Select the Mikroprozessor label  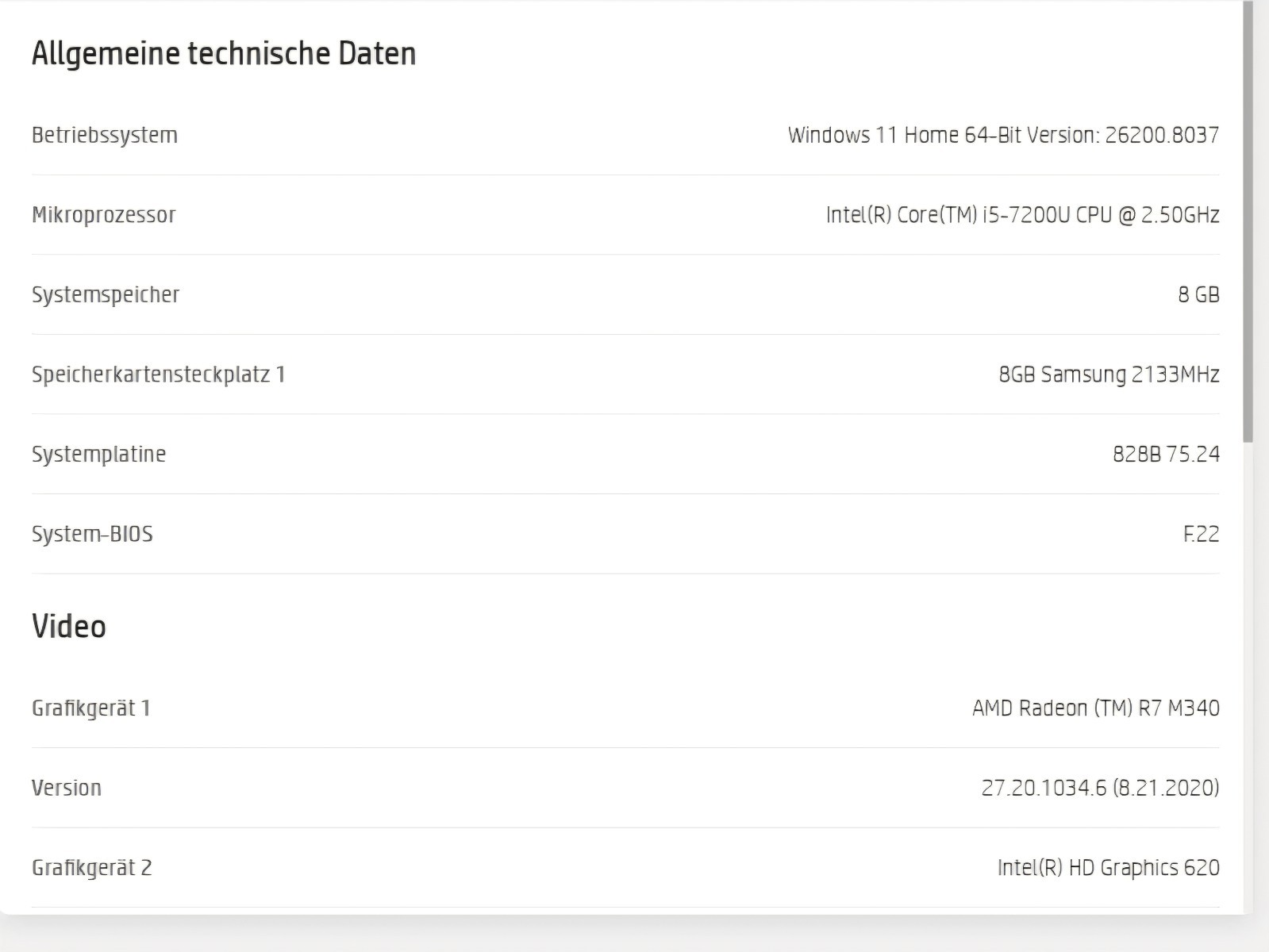point(104,215)
